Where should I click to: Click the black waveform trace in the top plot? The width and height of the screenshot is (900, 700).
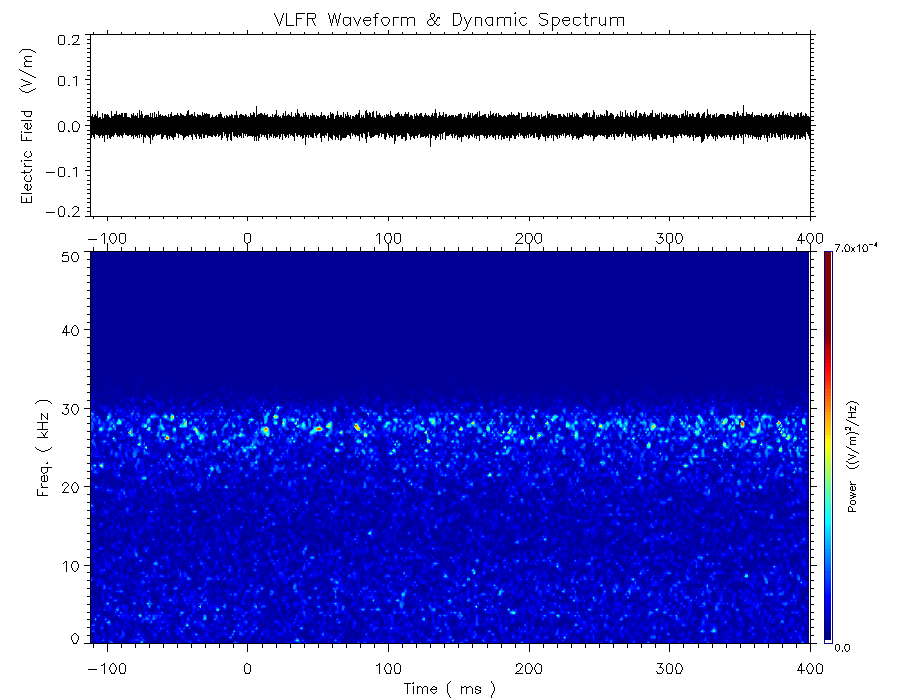pos(450,126)
